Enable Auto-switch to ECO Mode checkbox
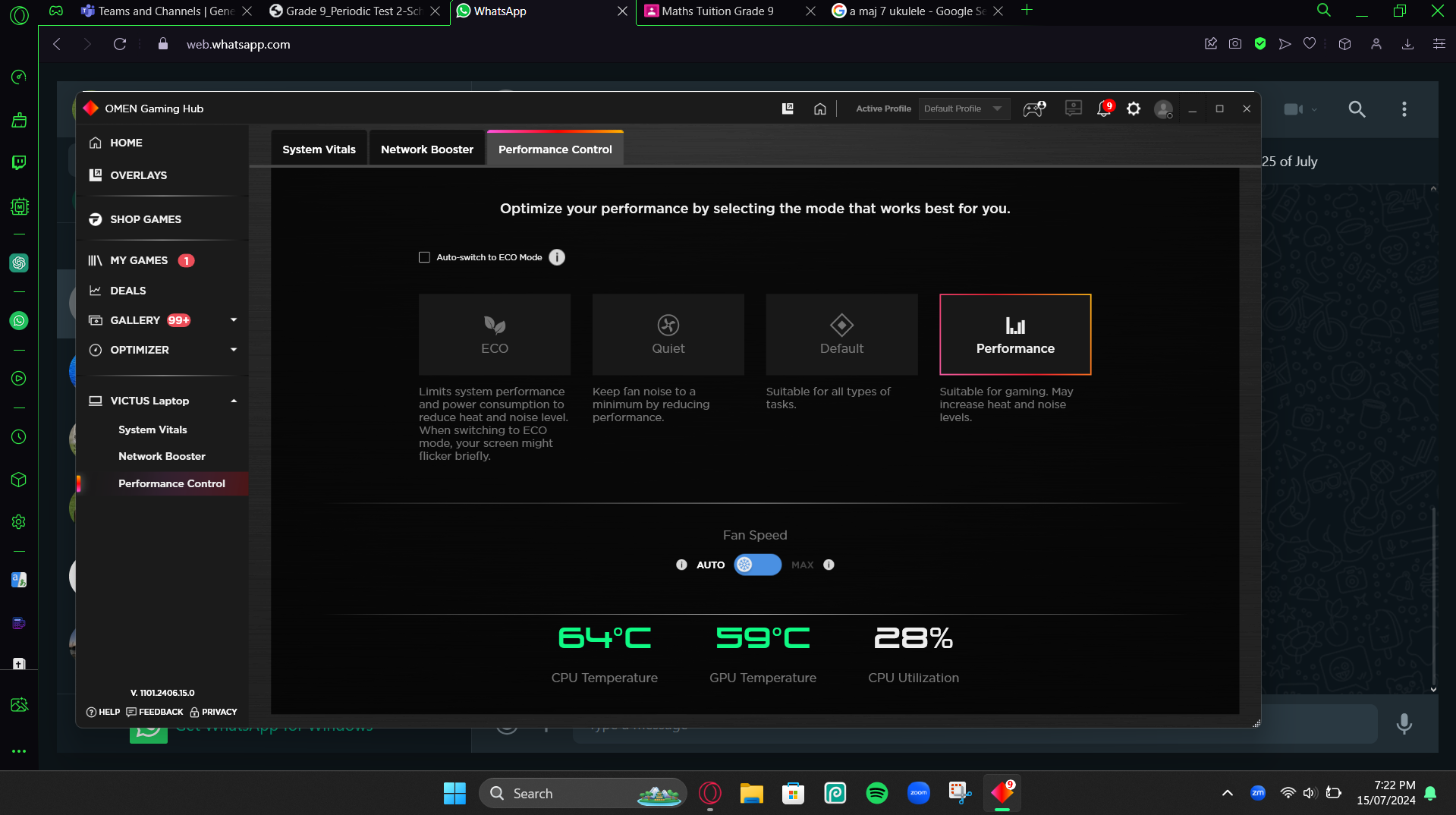 click(x=424, y=257)
